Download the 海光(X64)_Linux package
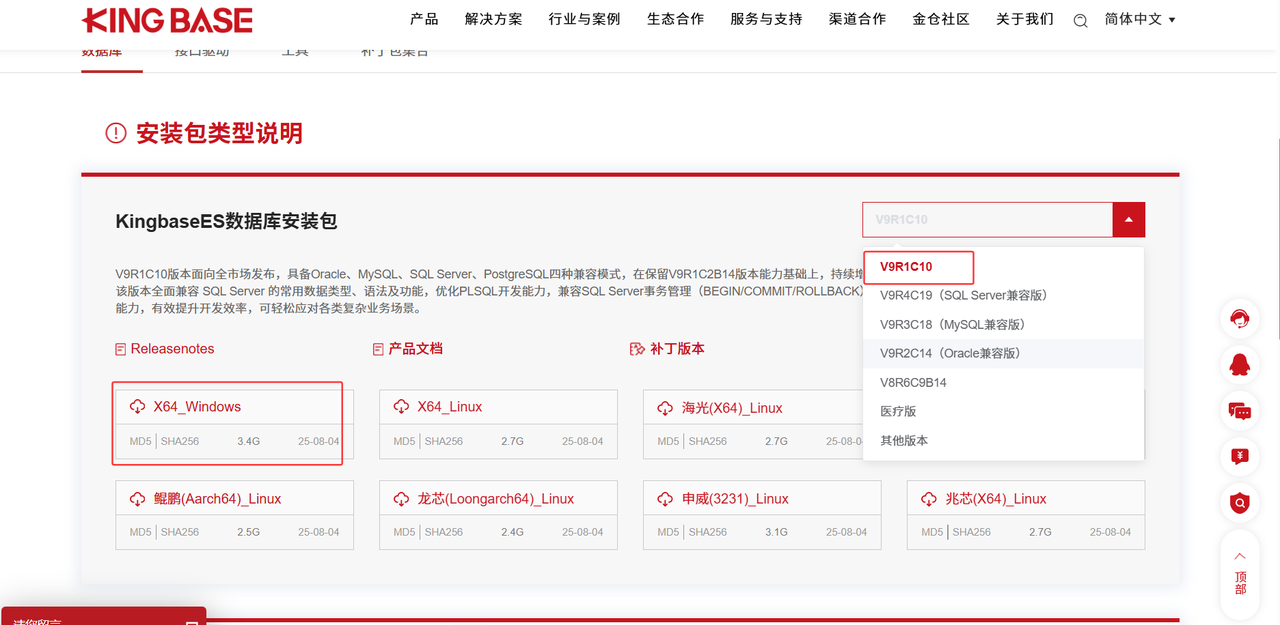The height and width of the screenshot is (625, 1280). tap(732, 408)
